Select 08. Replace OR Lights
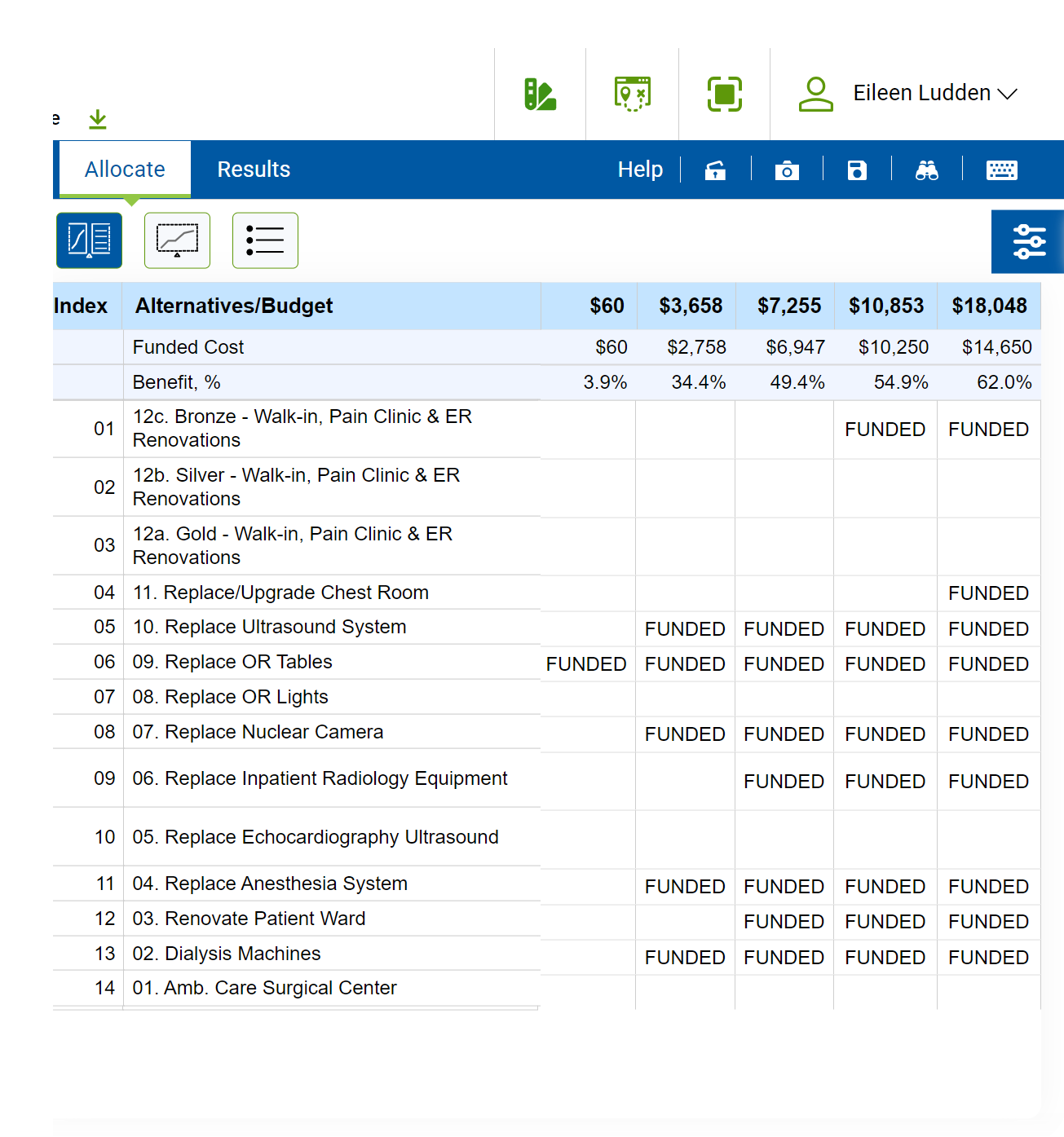The height and width of the screenshot is (1137, 1064). 230,697
